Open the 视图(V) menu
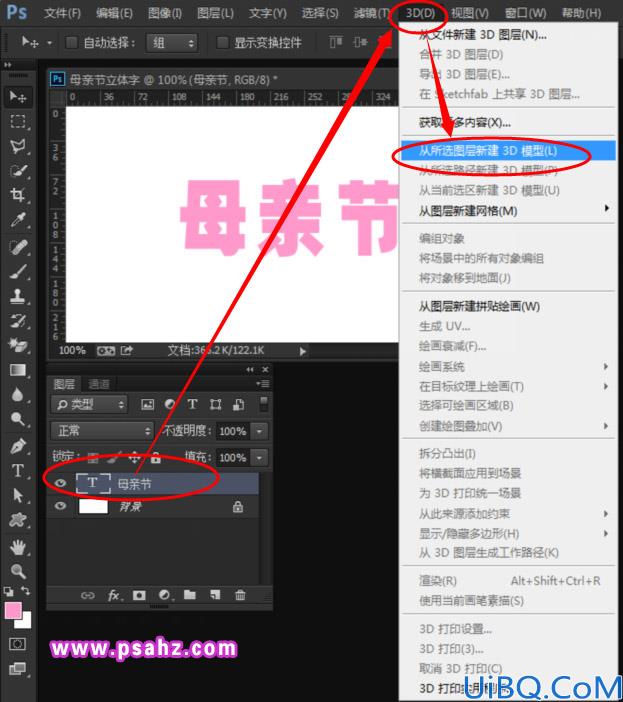The height and width of the screenshot is (702, 623). point(469,13)
